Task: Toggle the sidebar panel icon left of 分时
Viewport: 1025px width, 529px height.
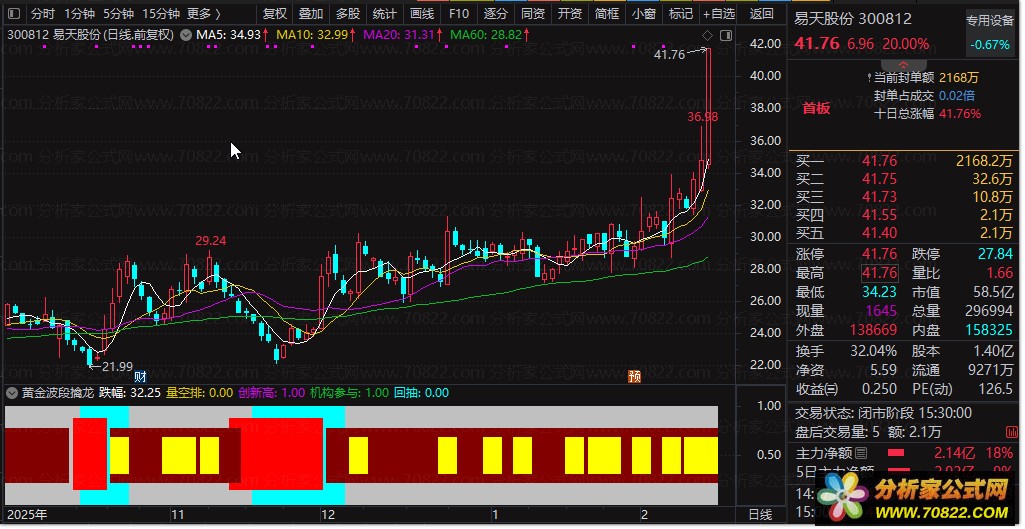Action: (14, 13)
